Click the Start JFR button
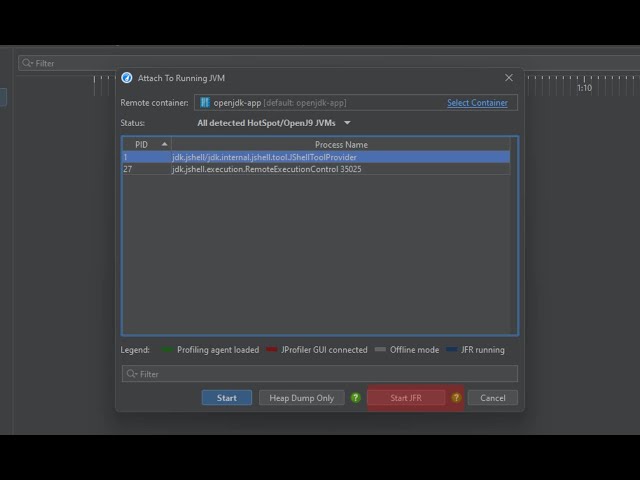The height and width of the screenshot is (480, 640). click(406, 398)
